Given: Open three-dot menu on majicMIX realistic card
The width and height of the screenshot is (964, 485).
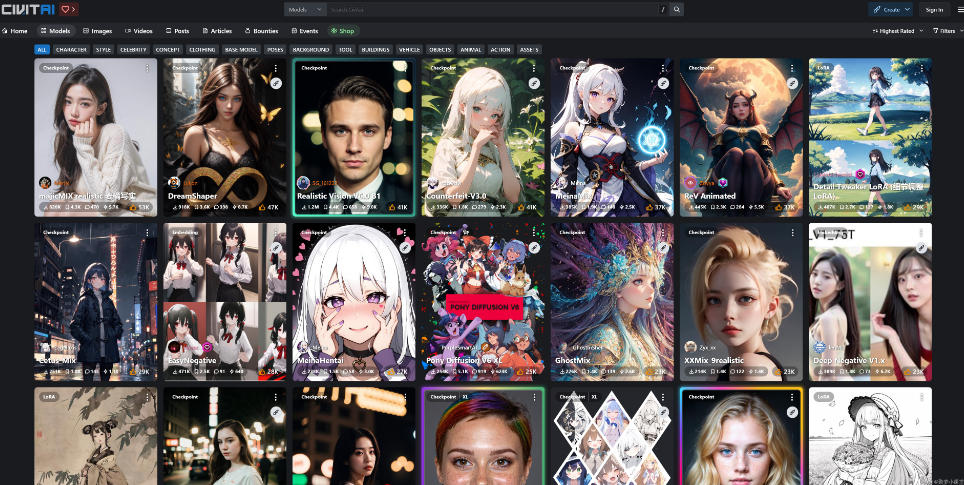Looking at the screenshot, I should [147, 68].
